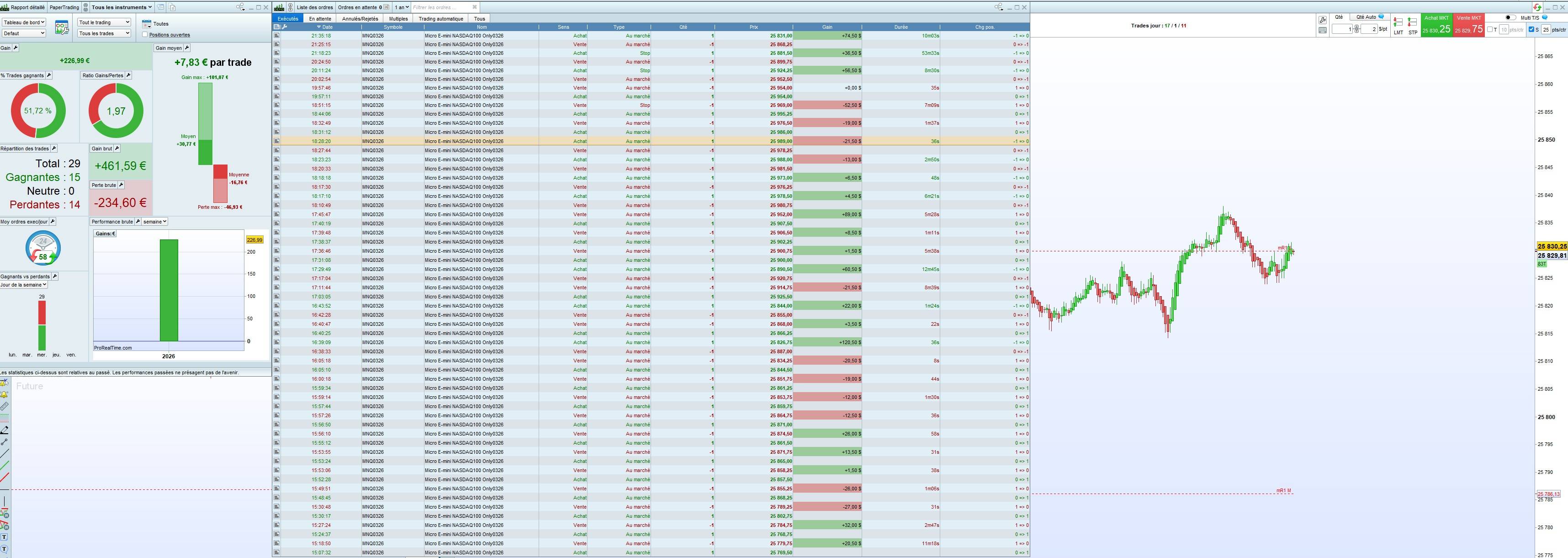Switch to Tous tab in orders list
Viewport: 1568px width, 558px height.
480,18
